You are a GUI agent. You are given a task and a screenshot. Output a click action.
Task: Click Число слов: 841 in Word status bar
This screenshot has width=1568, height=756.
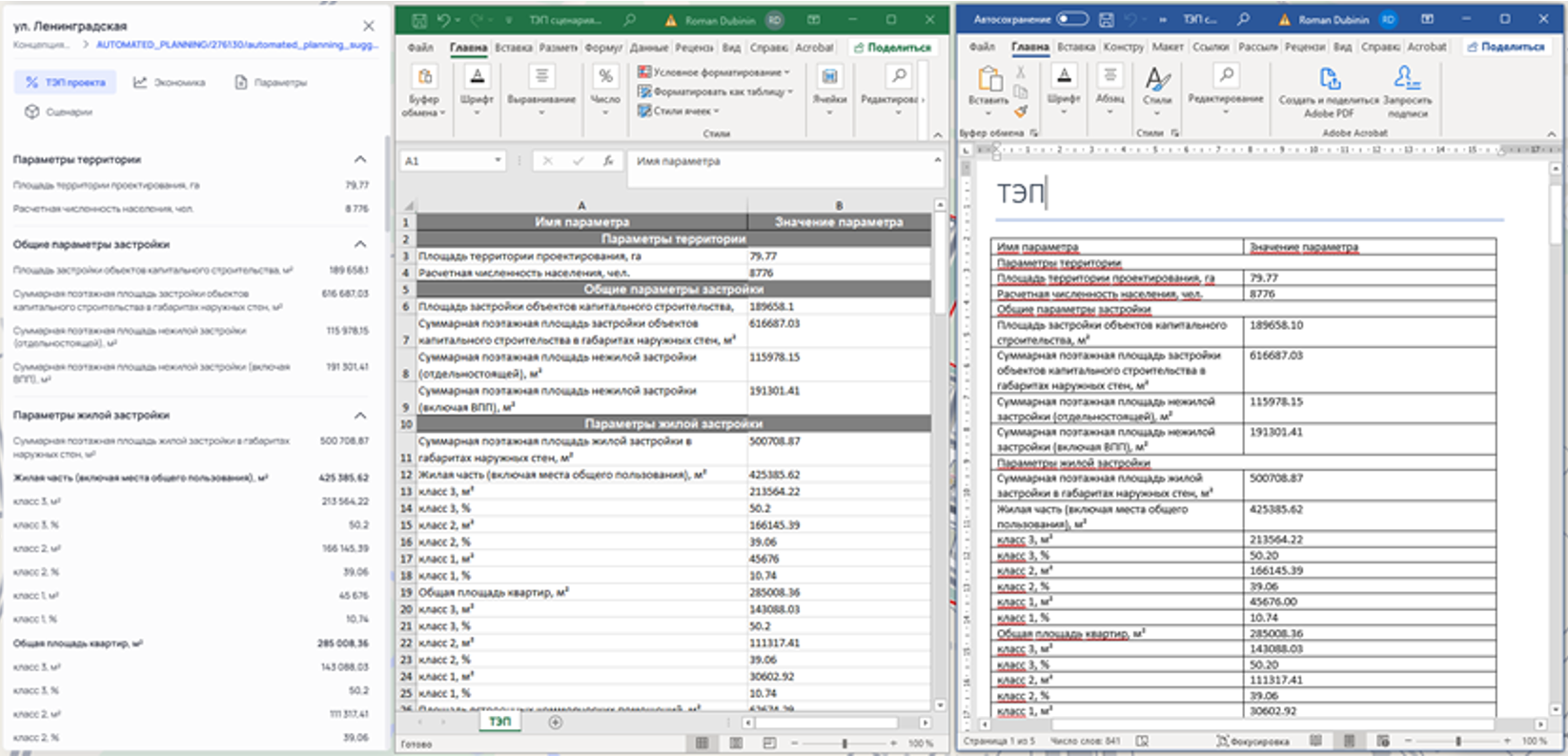(1086, 741)
